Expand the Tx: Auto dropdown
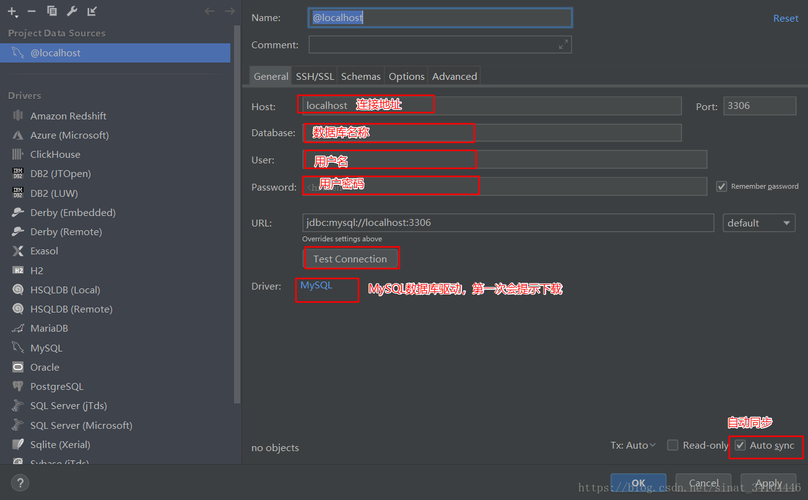808x500 pixels. (x=633, y=445)
